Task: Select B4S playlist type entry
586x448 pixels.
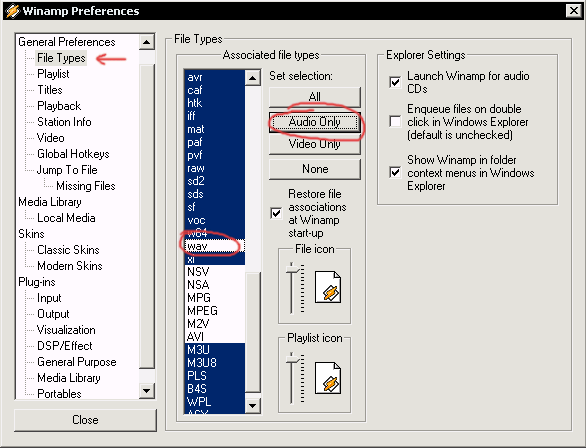Action: pyautogui.click(x=215, y=389)
